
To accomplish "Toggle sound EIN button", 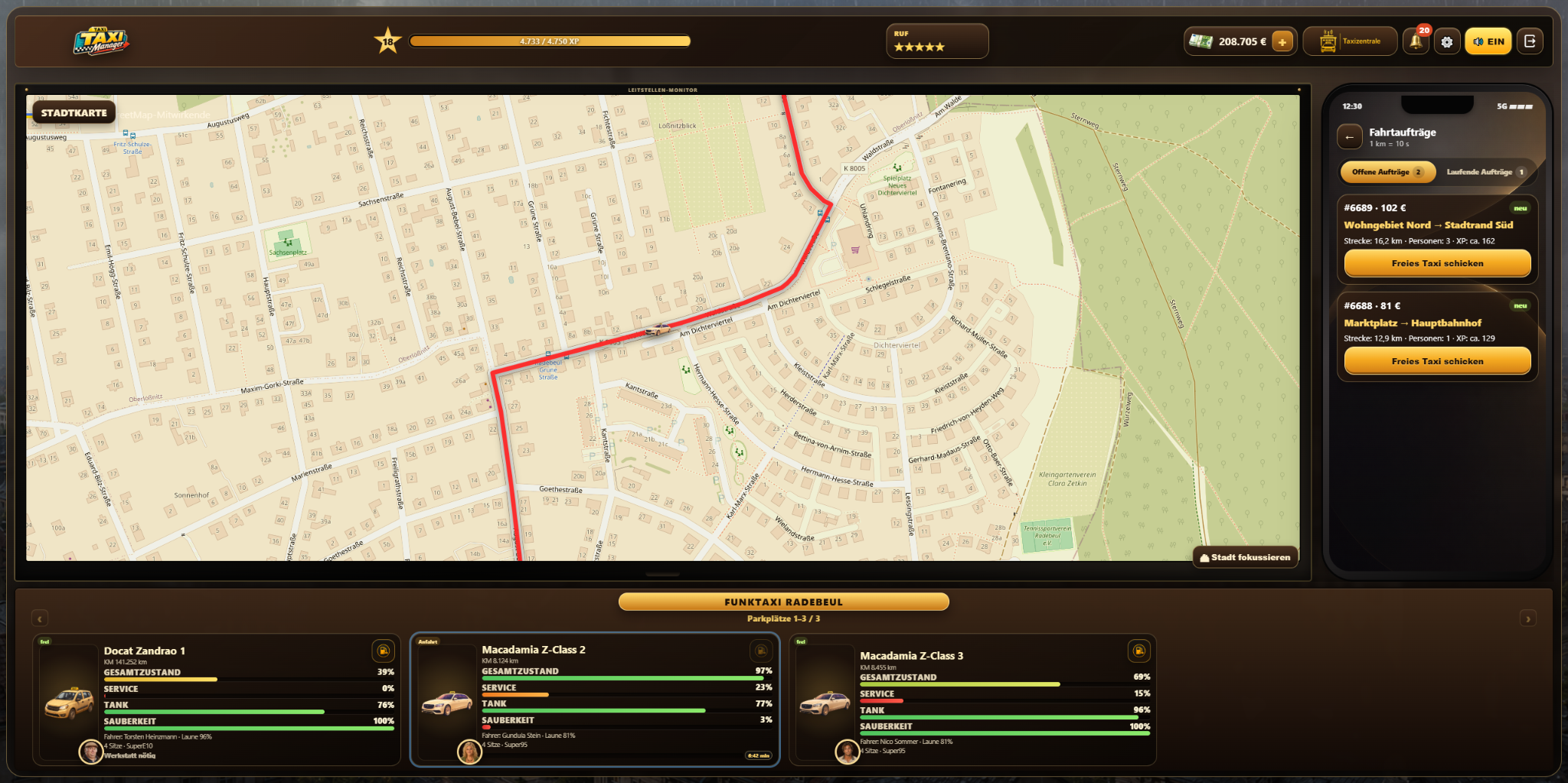I will pos(1488,42).
